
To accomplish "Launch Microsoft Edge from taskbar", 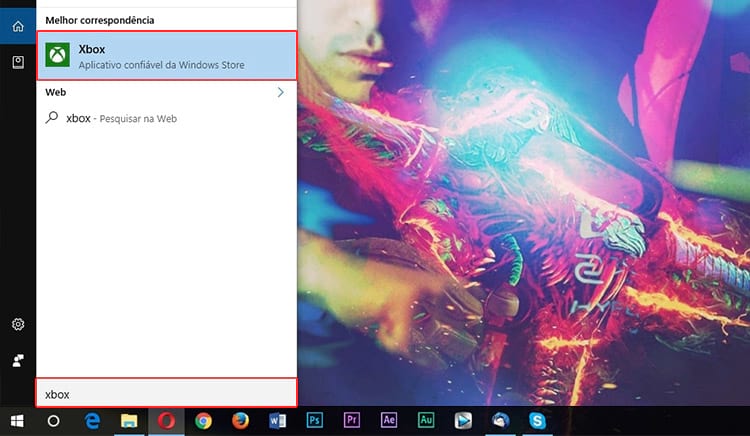I will 92,421.
